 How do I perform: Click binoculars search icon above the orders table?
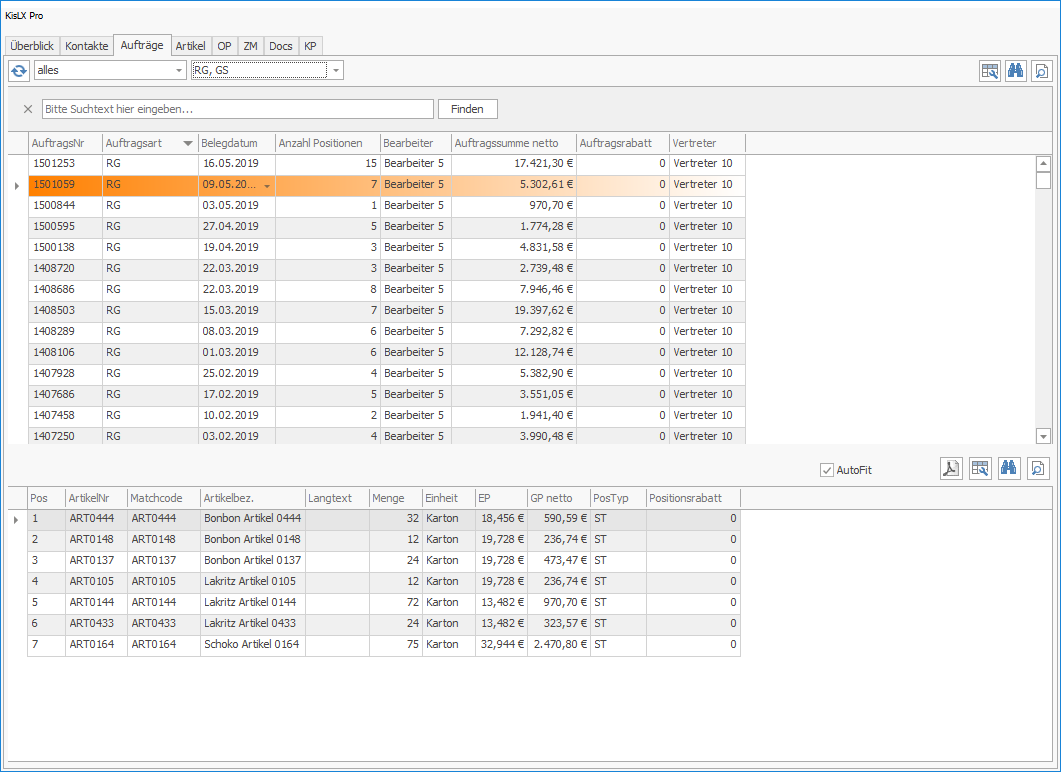1015,71
